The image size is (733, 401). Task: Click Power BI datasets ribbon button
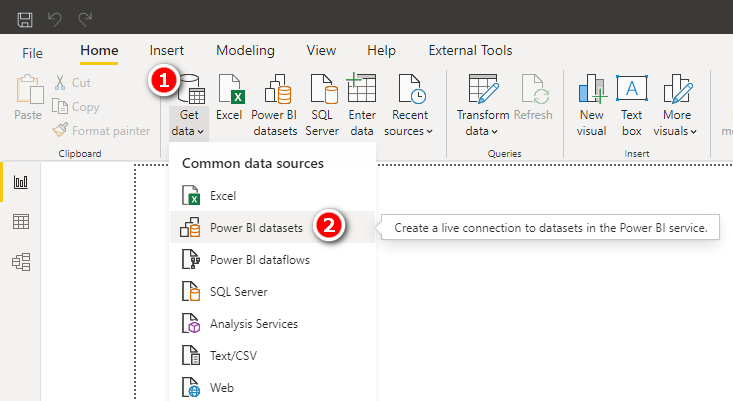click(x=275, y=106)
